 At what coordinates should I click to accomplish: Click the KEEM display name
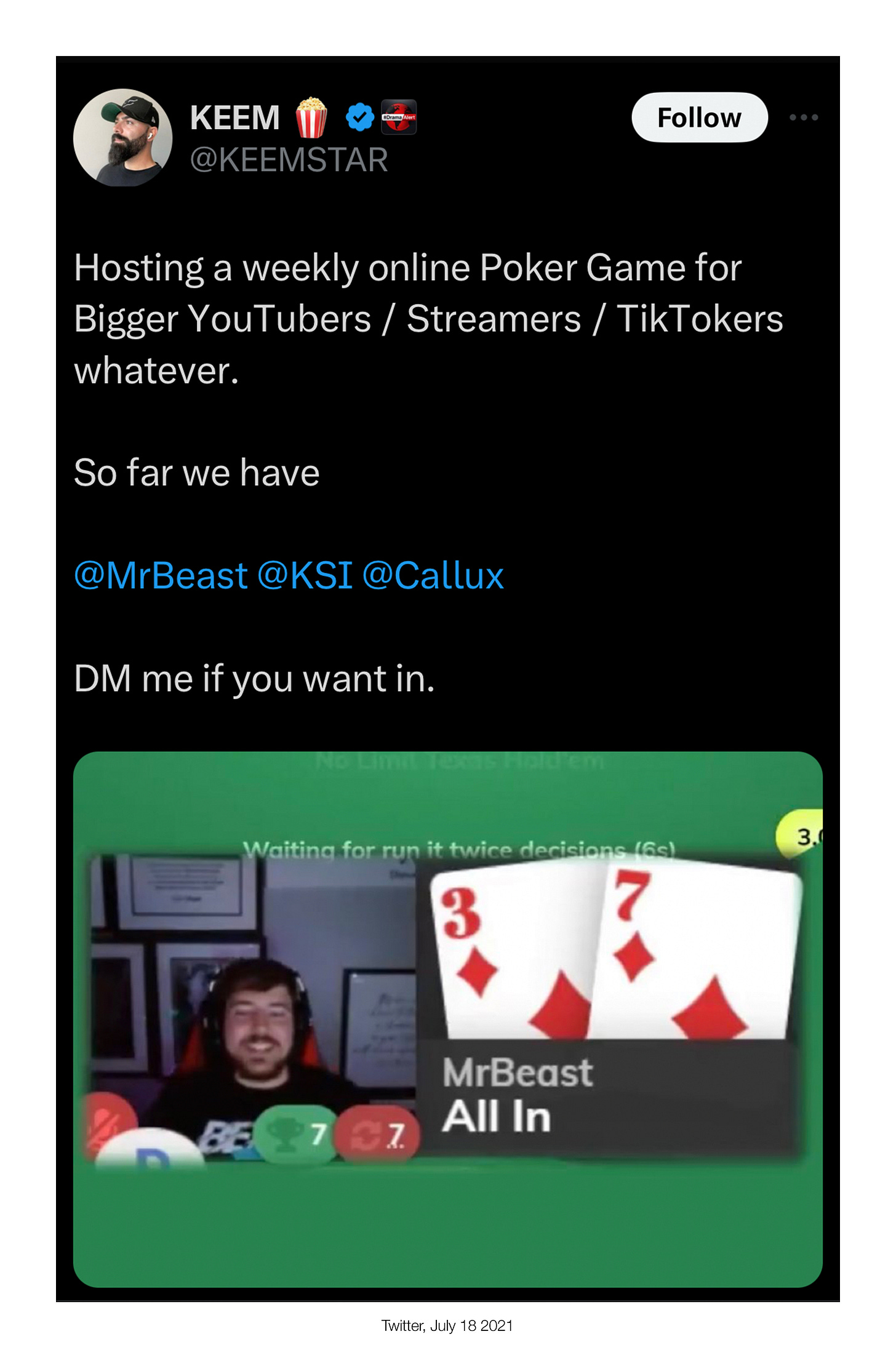pyautogui.click(x=234, y=118)
